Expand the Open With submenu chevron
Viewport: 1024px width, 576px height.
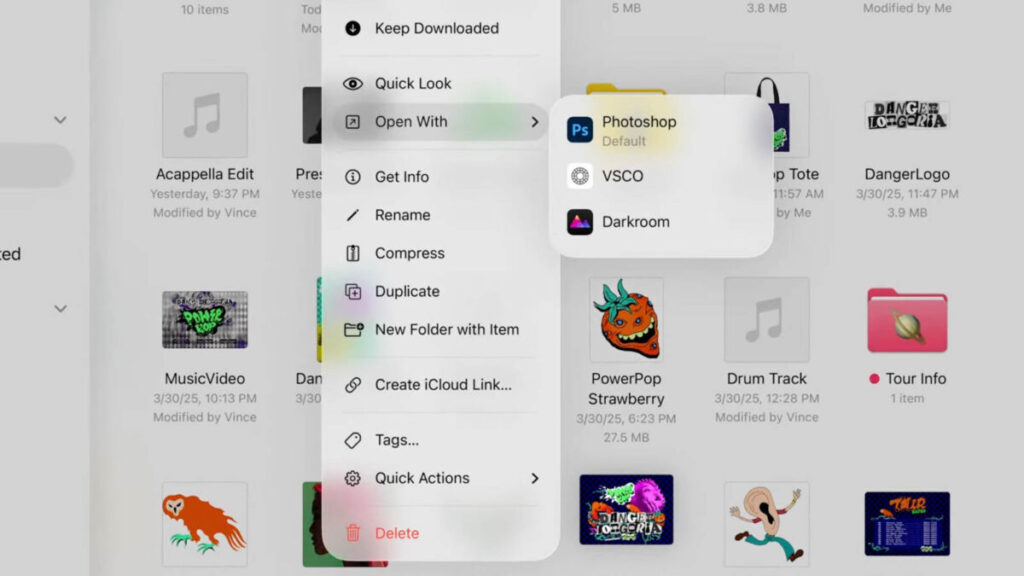click(535, 122)
